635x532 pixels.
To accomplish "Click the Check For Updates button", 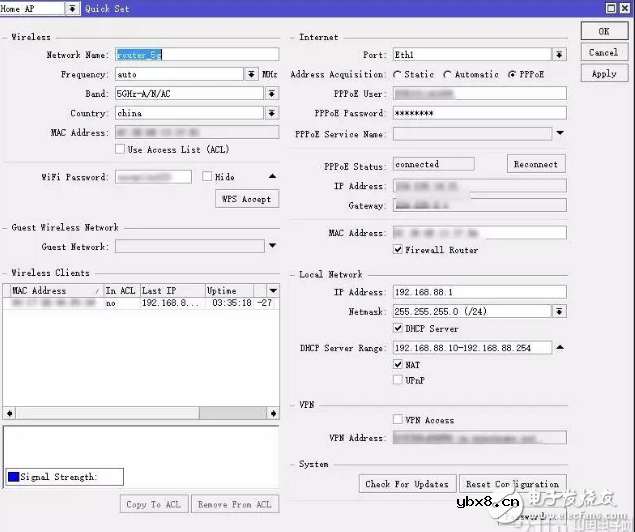I will [x=407, y=483].
